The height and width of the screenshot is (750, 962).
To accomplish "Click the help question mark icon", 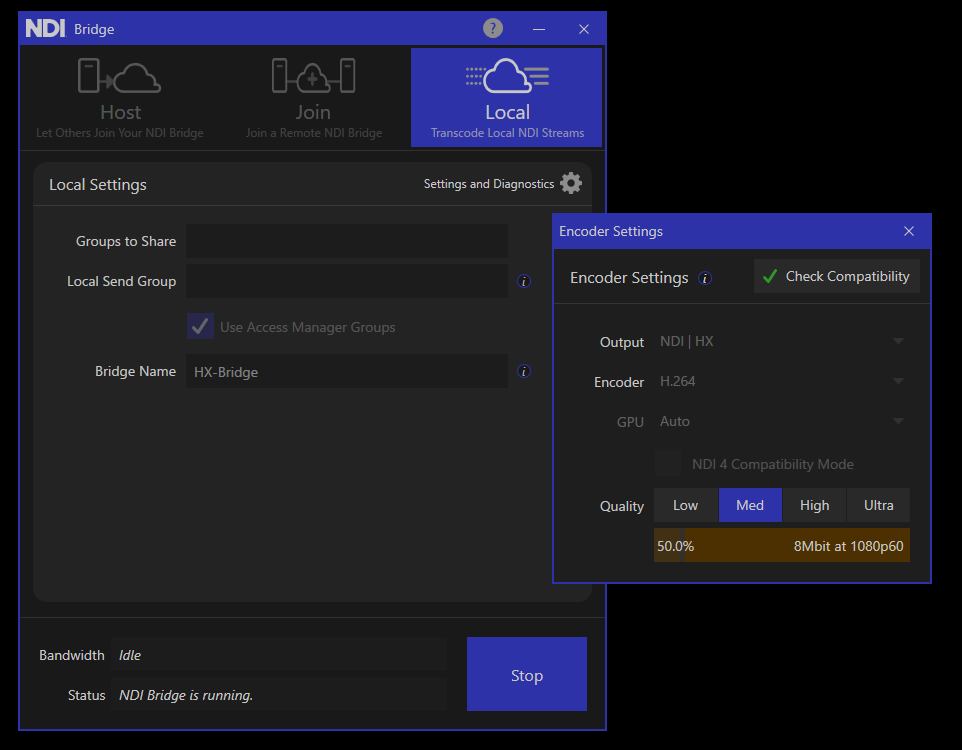I will (492, 28).
